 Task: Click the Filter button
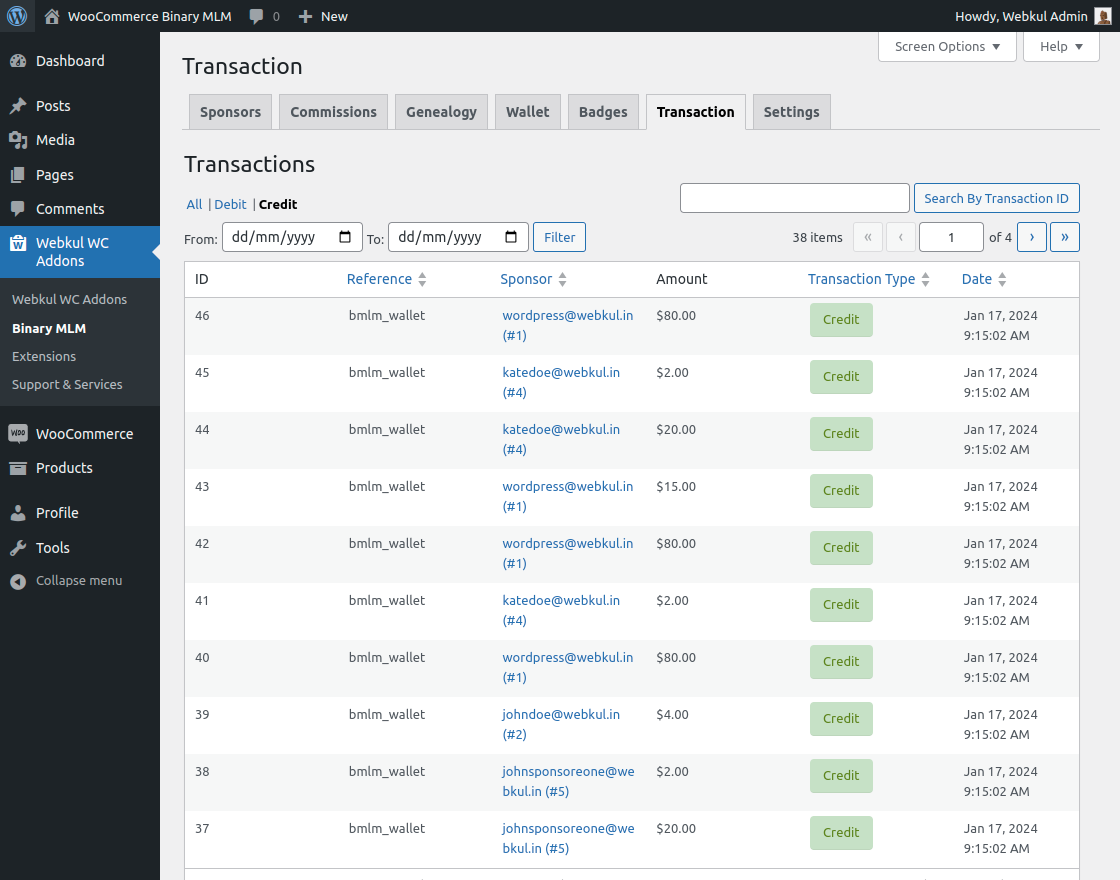[x=559, y=237]
